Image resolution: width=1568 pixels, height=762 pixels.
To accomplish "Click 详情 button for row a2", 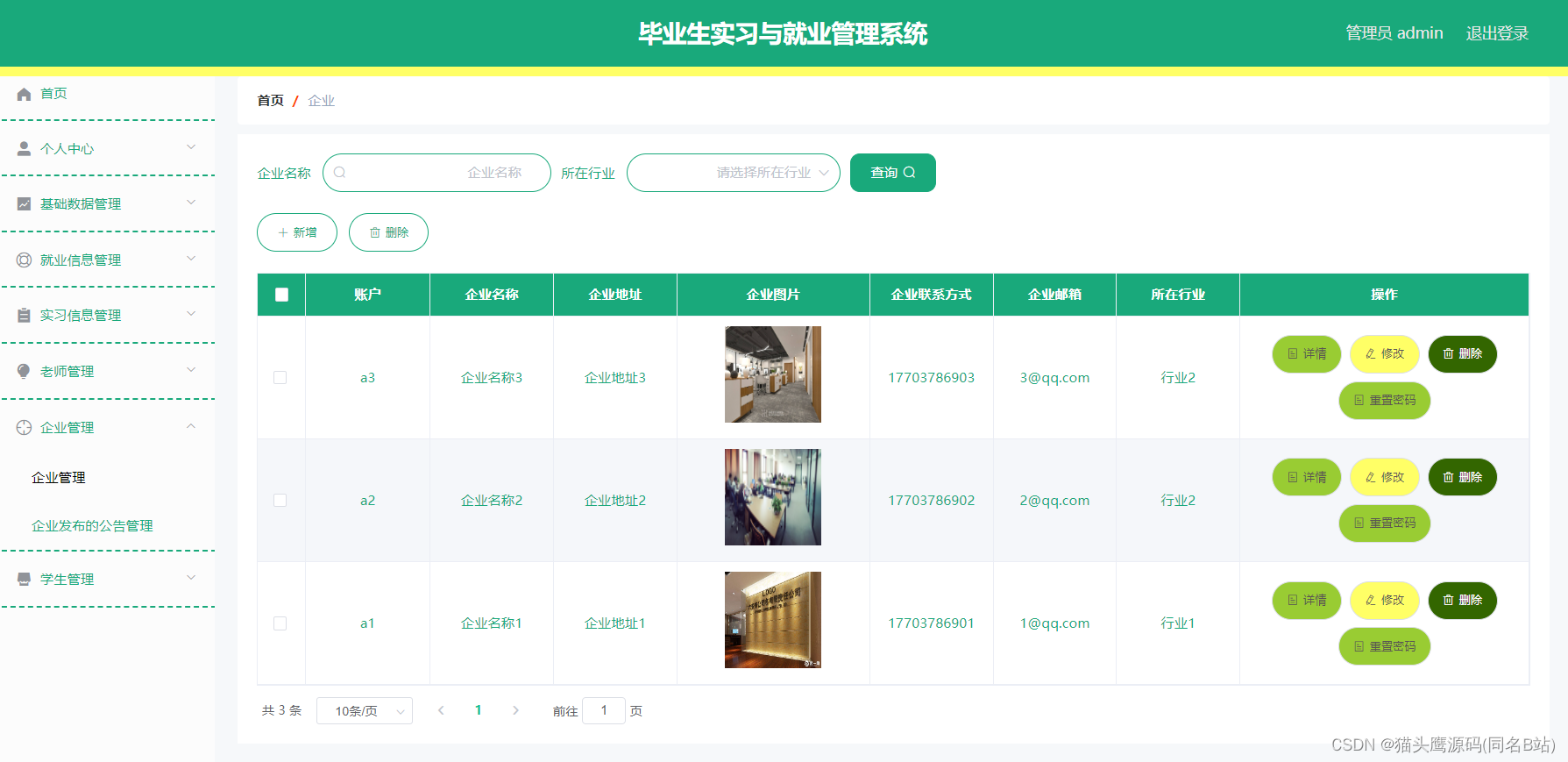I will pos(1307,477).
